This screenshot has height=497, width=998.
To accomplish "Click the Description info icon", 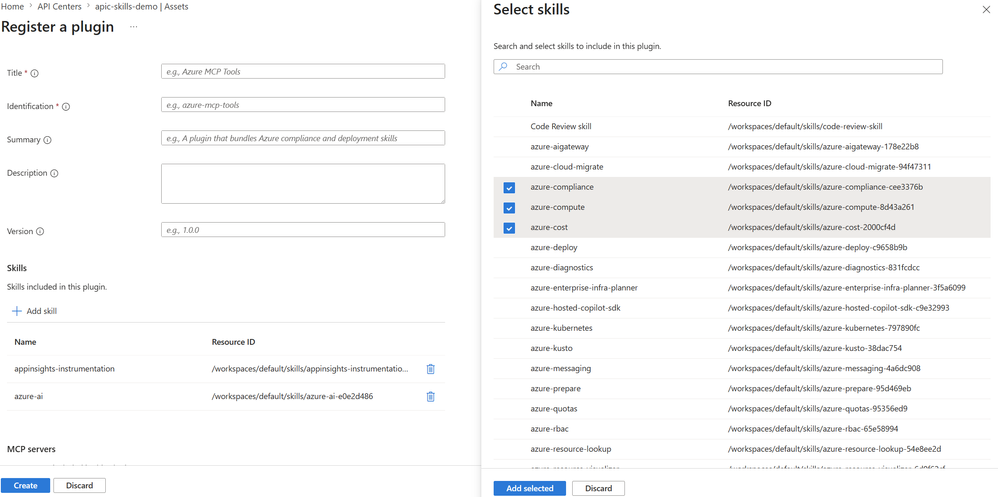I will click(53, 173).
